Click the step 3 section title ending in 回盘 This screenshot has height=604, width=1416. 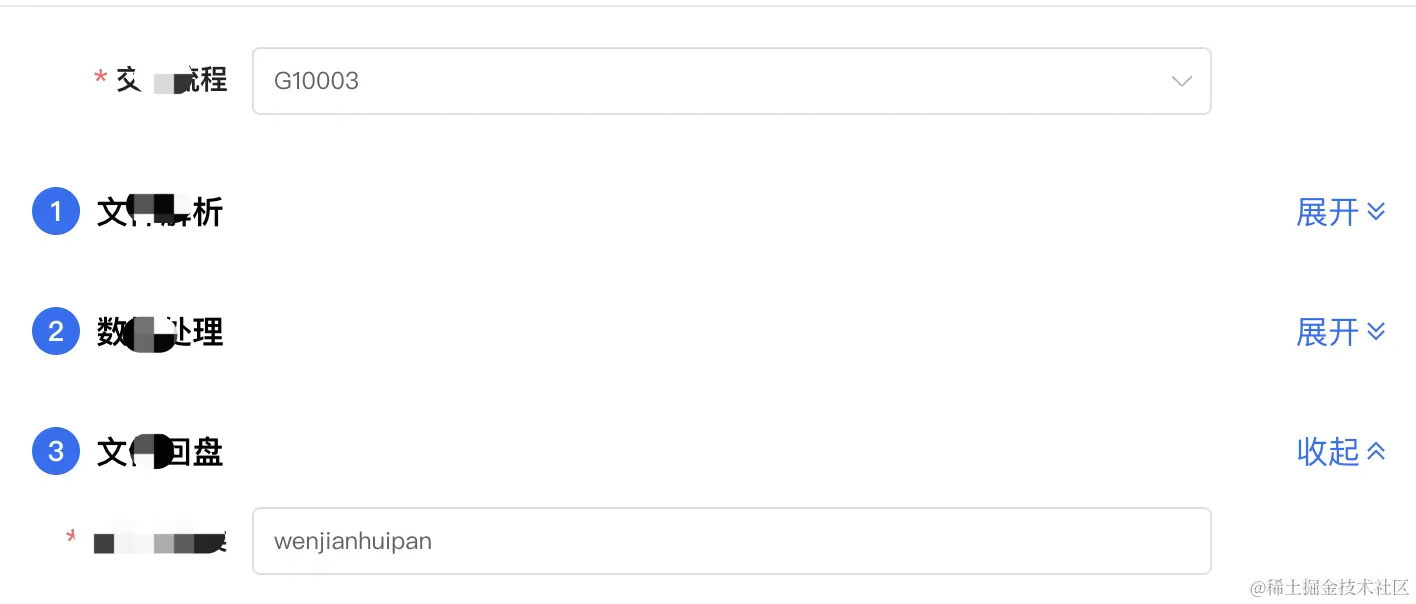[160, 453]
